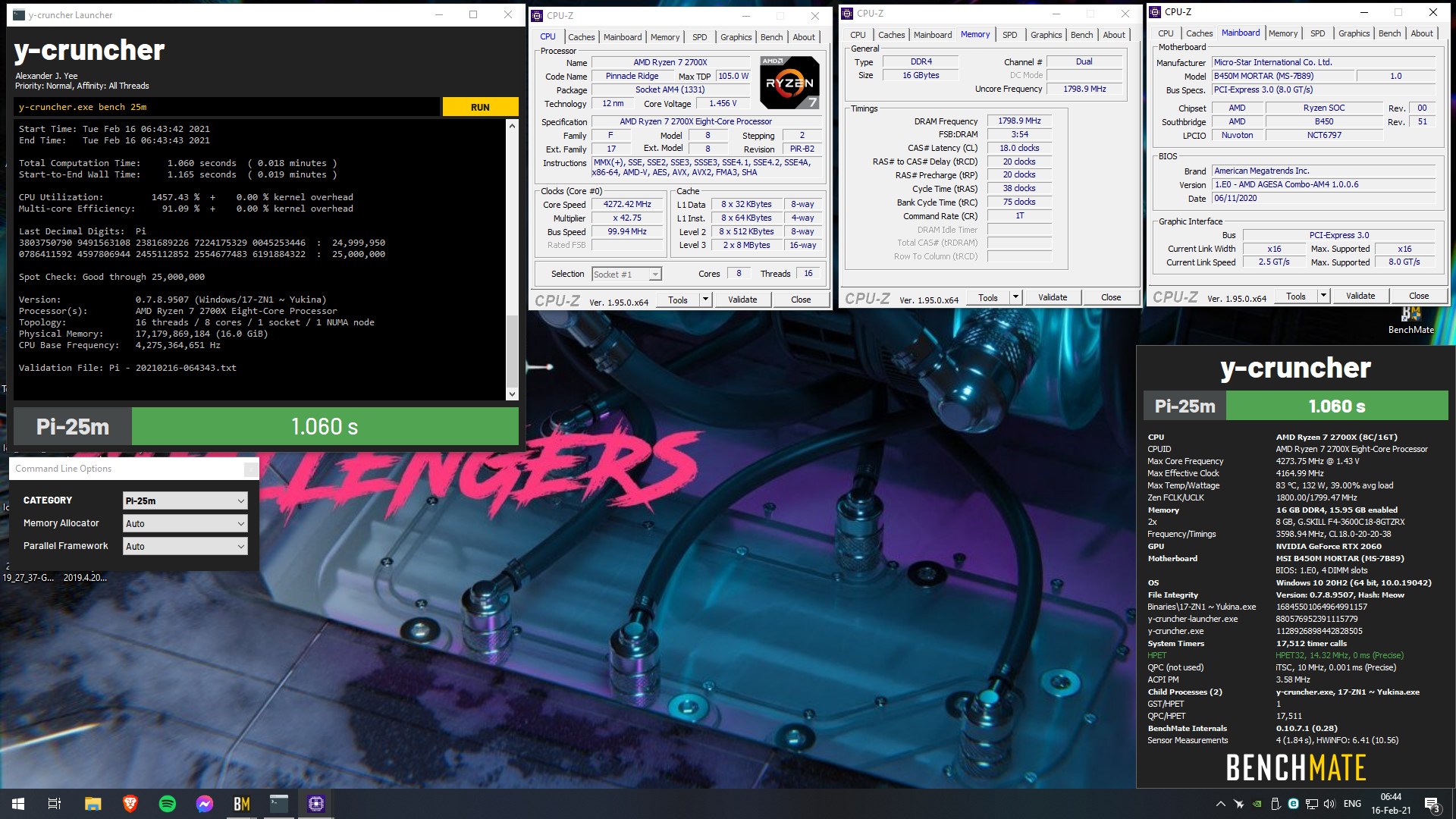Open Messenger from the taskbar
The height and width of the screenshot is (819, 1456).
(x=205, y=804)
